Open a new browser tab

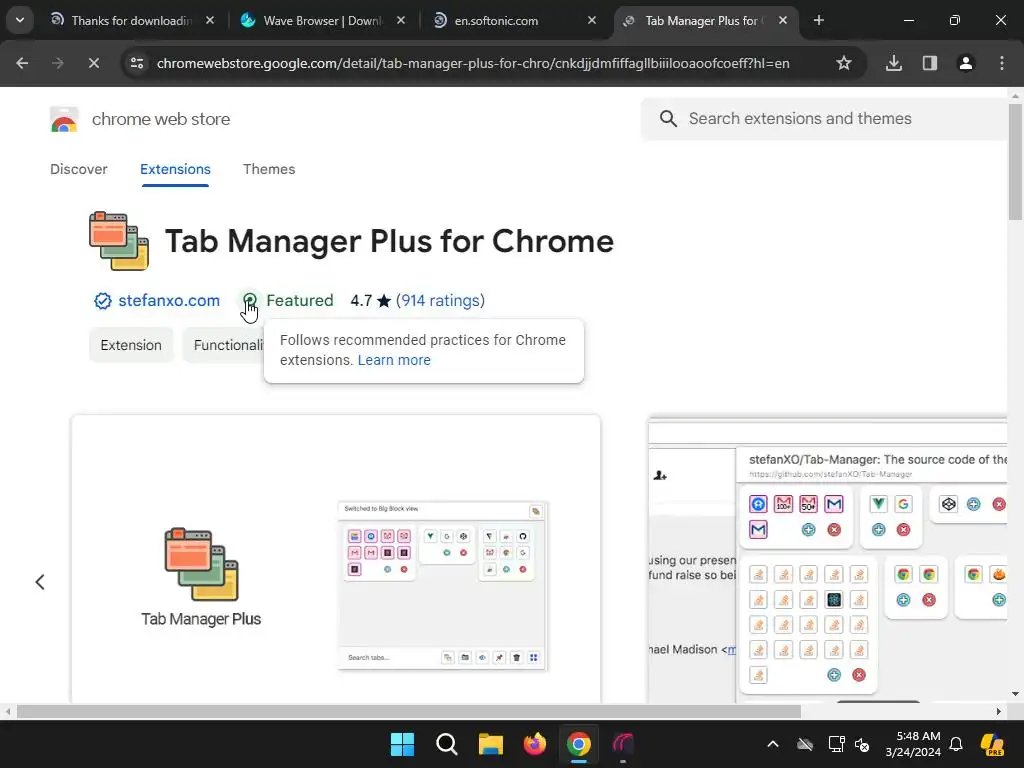(818, 21)
